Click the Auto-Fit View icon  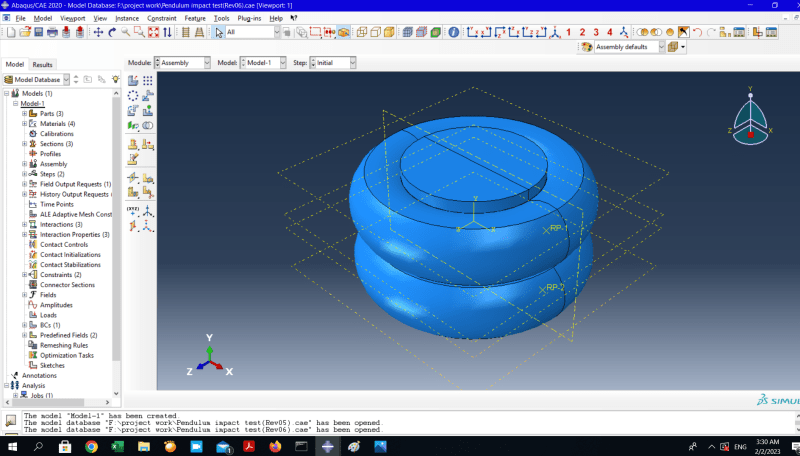click(x=153, y=32)
